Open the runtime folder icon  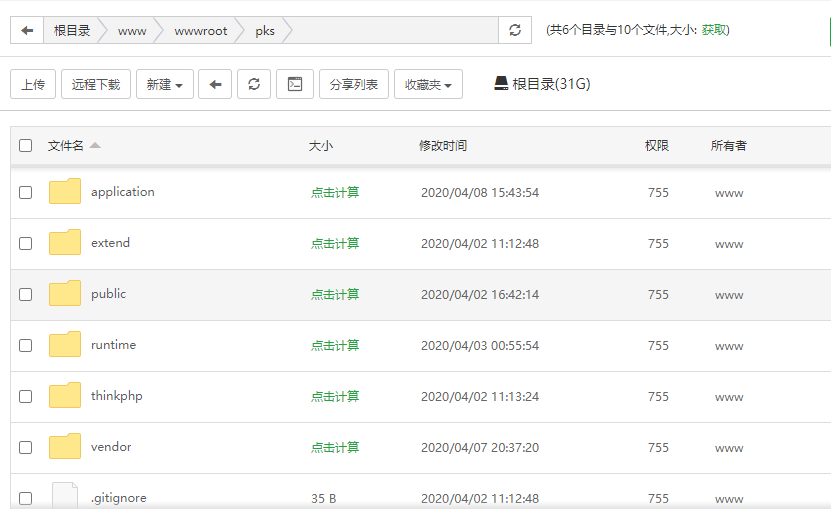tap(65, 344)
